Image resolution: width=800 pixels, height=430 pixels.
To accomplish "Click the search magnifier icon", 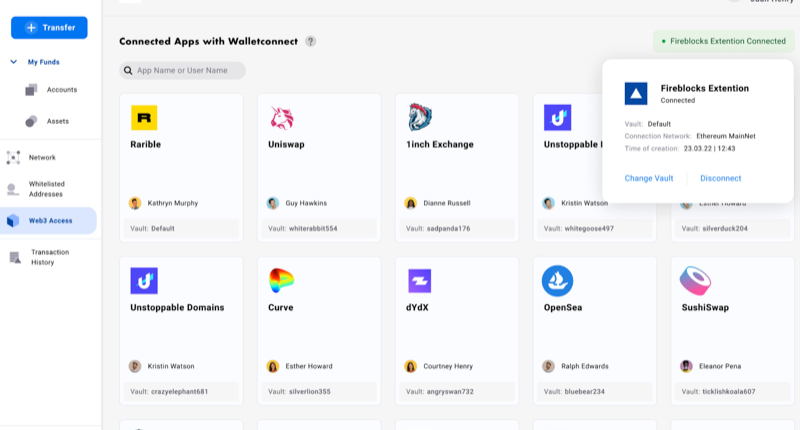I will pos(128,70).
